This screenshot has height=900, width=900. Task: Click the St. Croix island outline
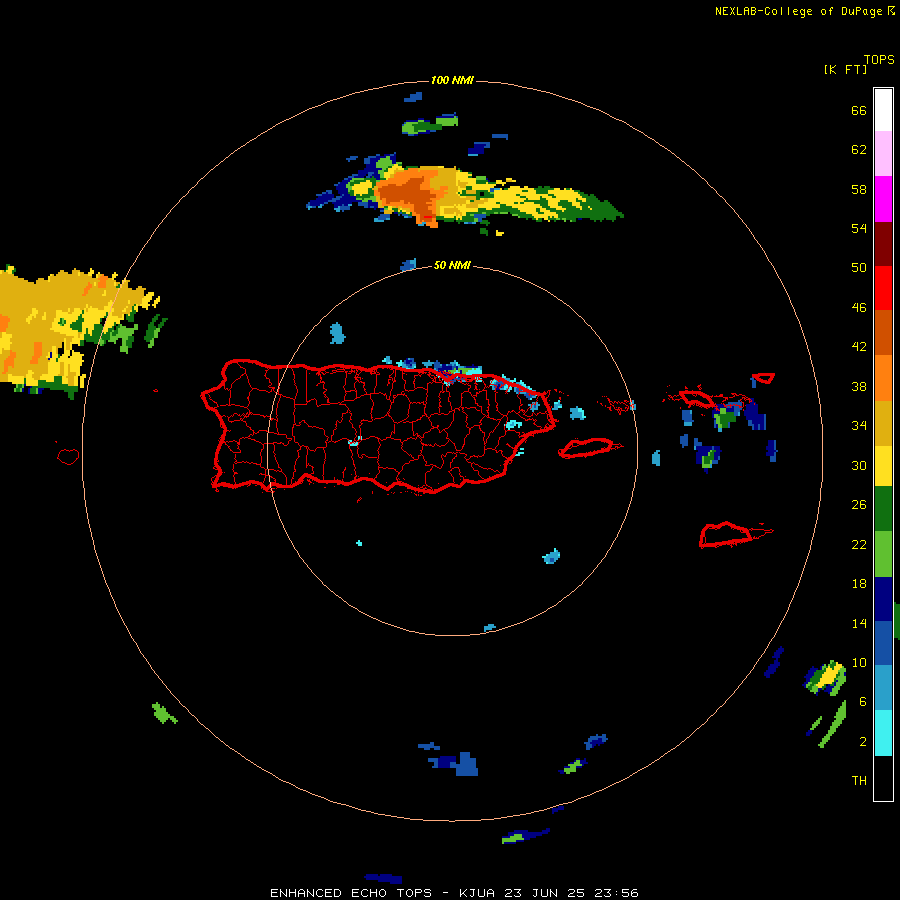coord(734,535)
